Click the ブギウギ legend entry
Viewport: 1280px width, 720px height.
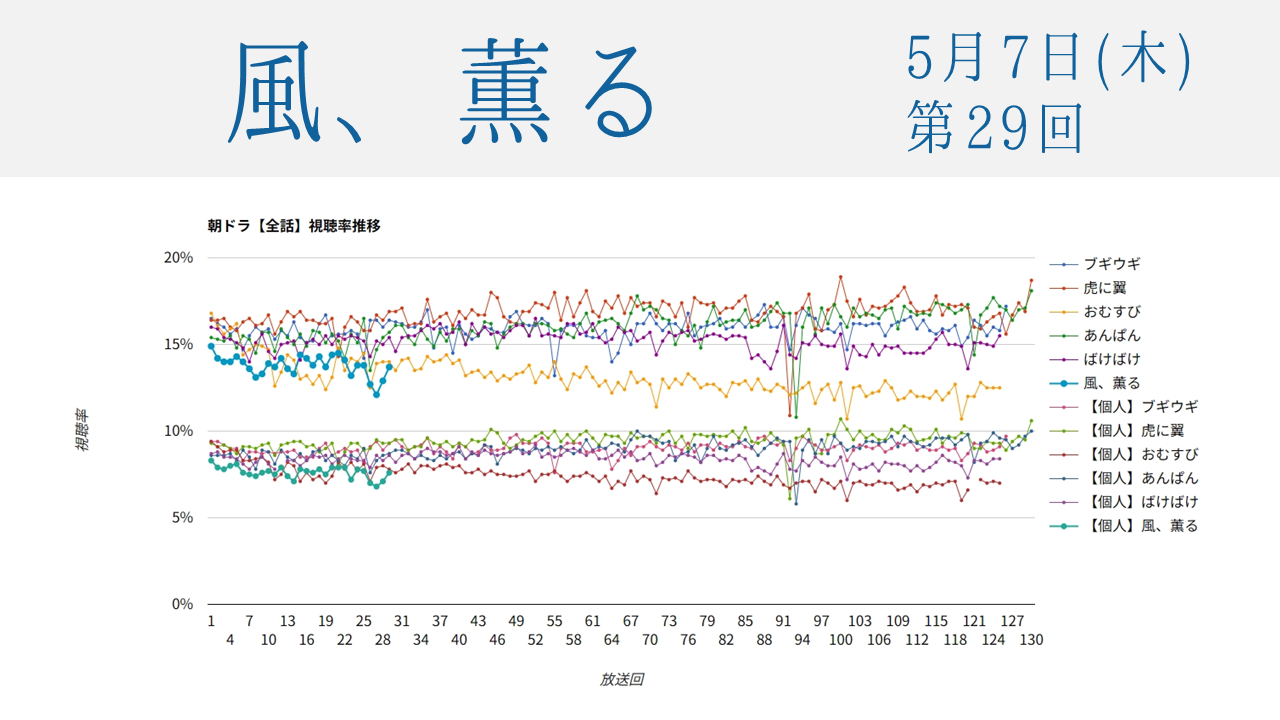pyautogui.click(x=1095, y=264)
